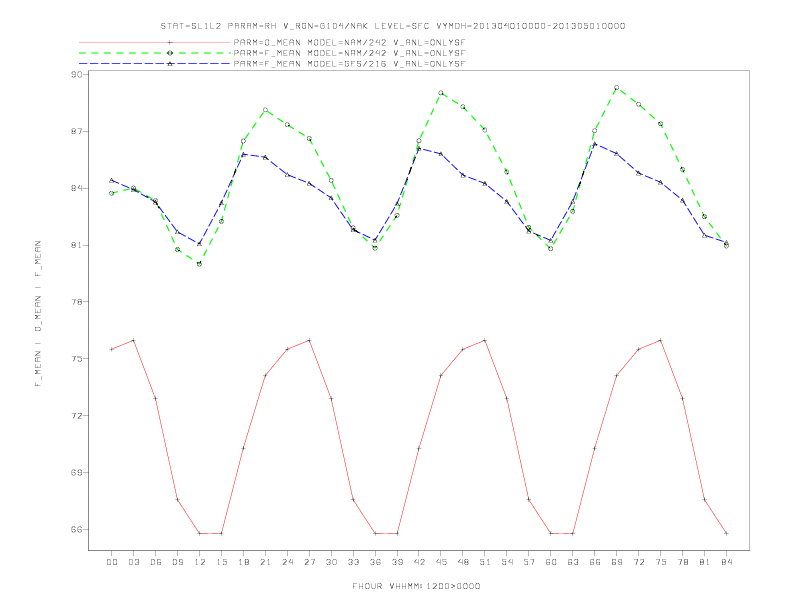Viewport: 792px width, 612px height.
Task: Select legend entry PARM=F_MEAN MODEL=GFS/216
Action: (x=349, y=64)
